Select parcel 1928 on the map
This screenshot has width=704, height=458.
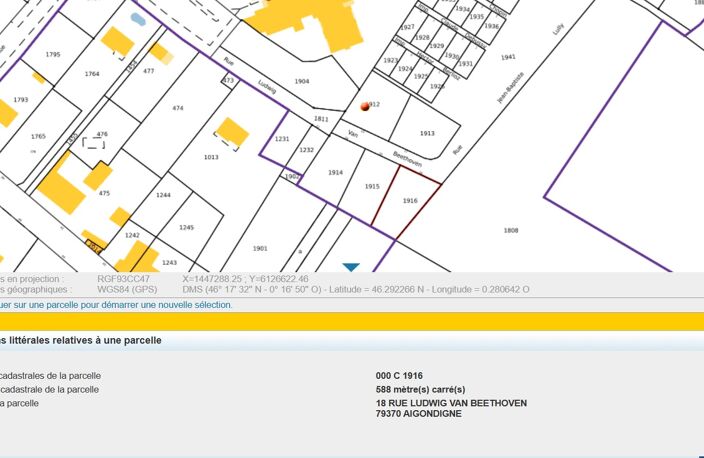[422, 37]
